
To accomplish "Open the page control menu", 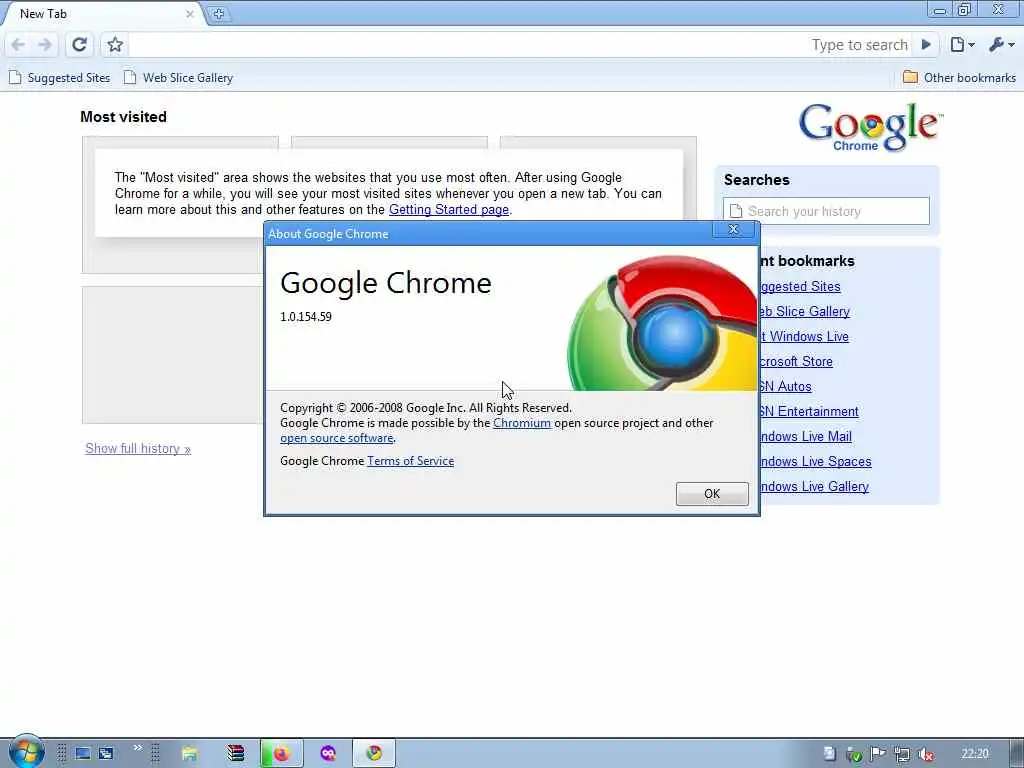I will 963,44.
